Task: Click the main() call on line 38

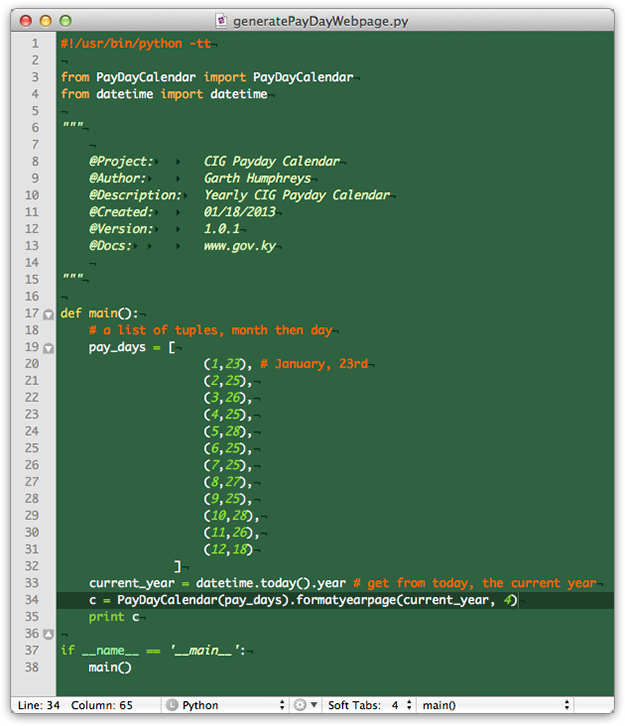Action: tap(110, 667)
